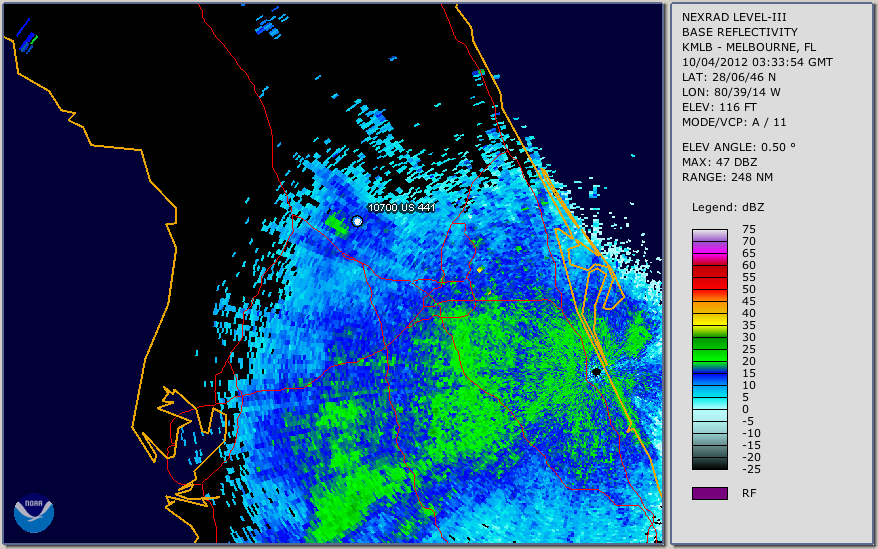Select the MAX: 47 DBZ value
Screen dimensions: 878x549
click(719, 162)
